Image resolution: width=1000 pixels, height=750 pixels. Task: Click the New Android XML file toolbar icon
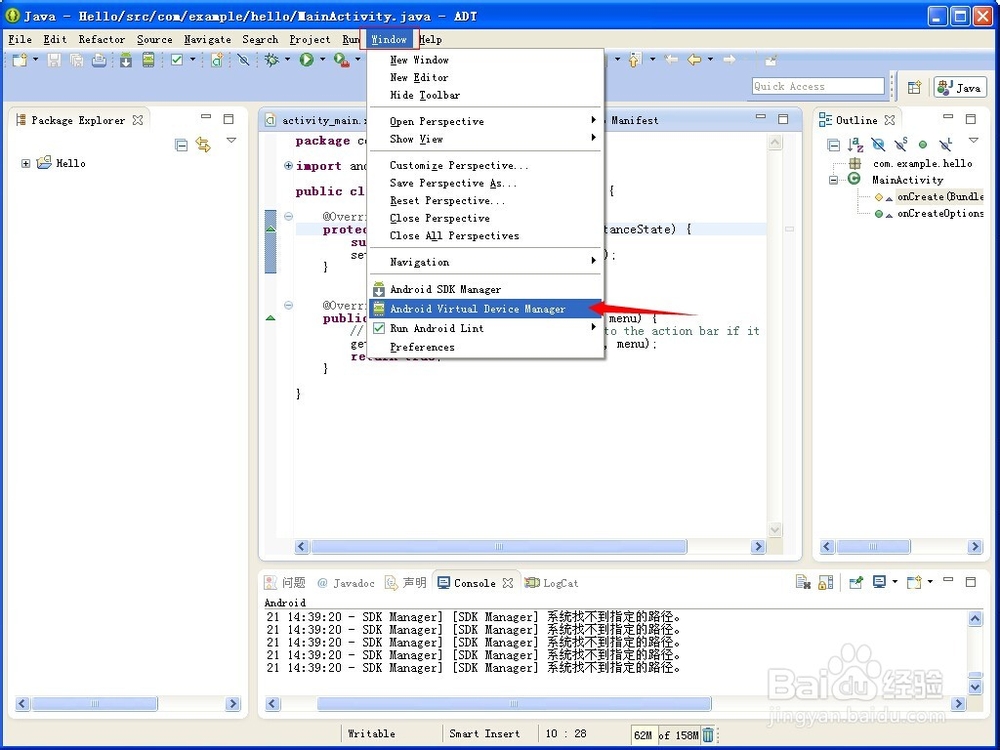(217, 60)
